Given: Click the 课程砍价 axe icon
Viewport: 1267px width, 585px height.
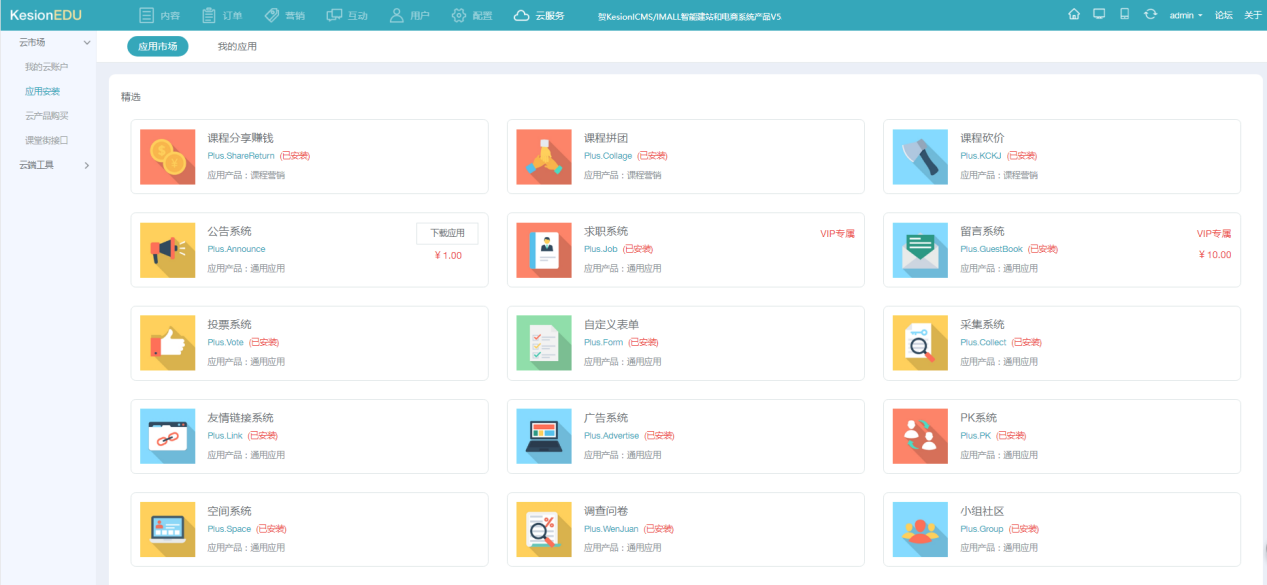Looking at the screenshot, I should click(x=920, y=157).
